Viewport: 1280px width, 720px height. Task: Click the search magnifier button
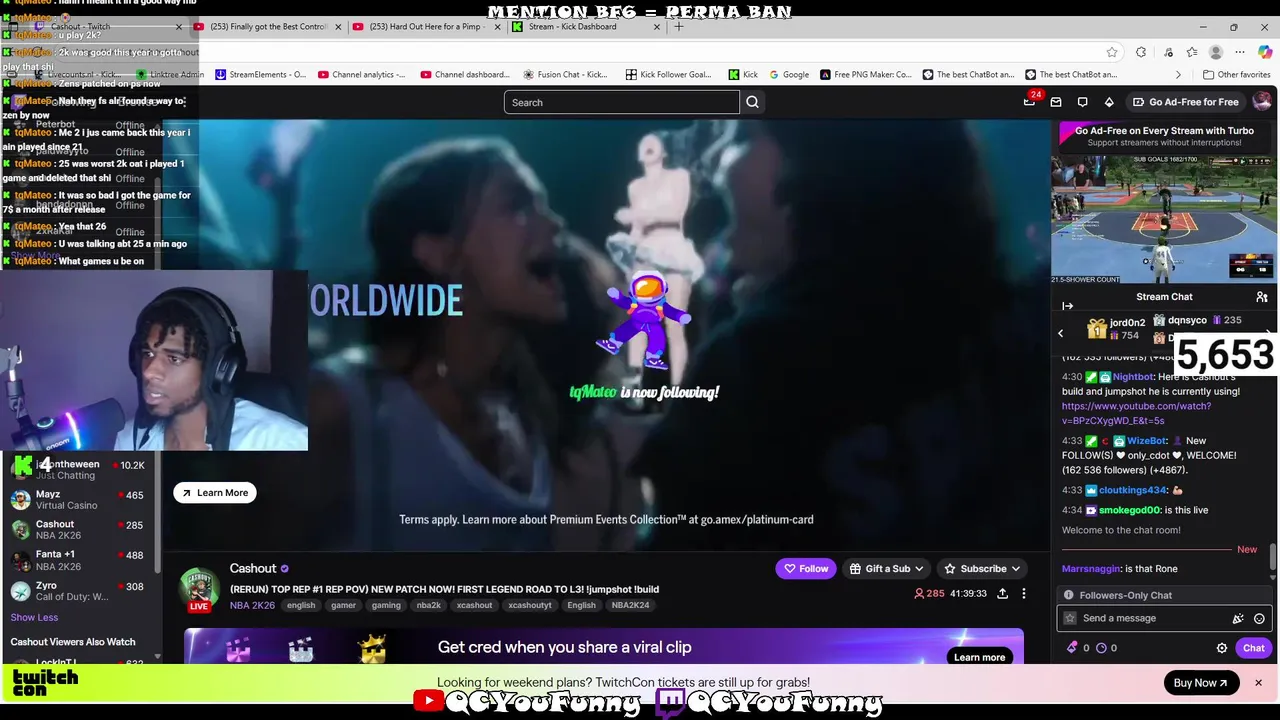click(x=752, y=102)
